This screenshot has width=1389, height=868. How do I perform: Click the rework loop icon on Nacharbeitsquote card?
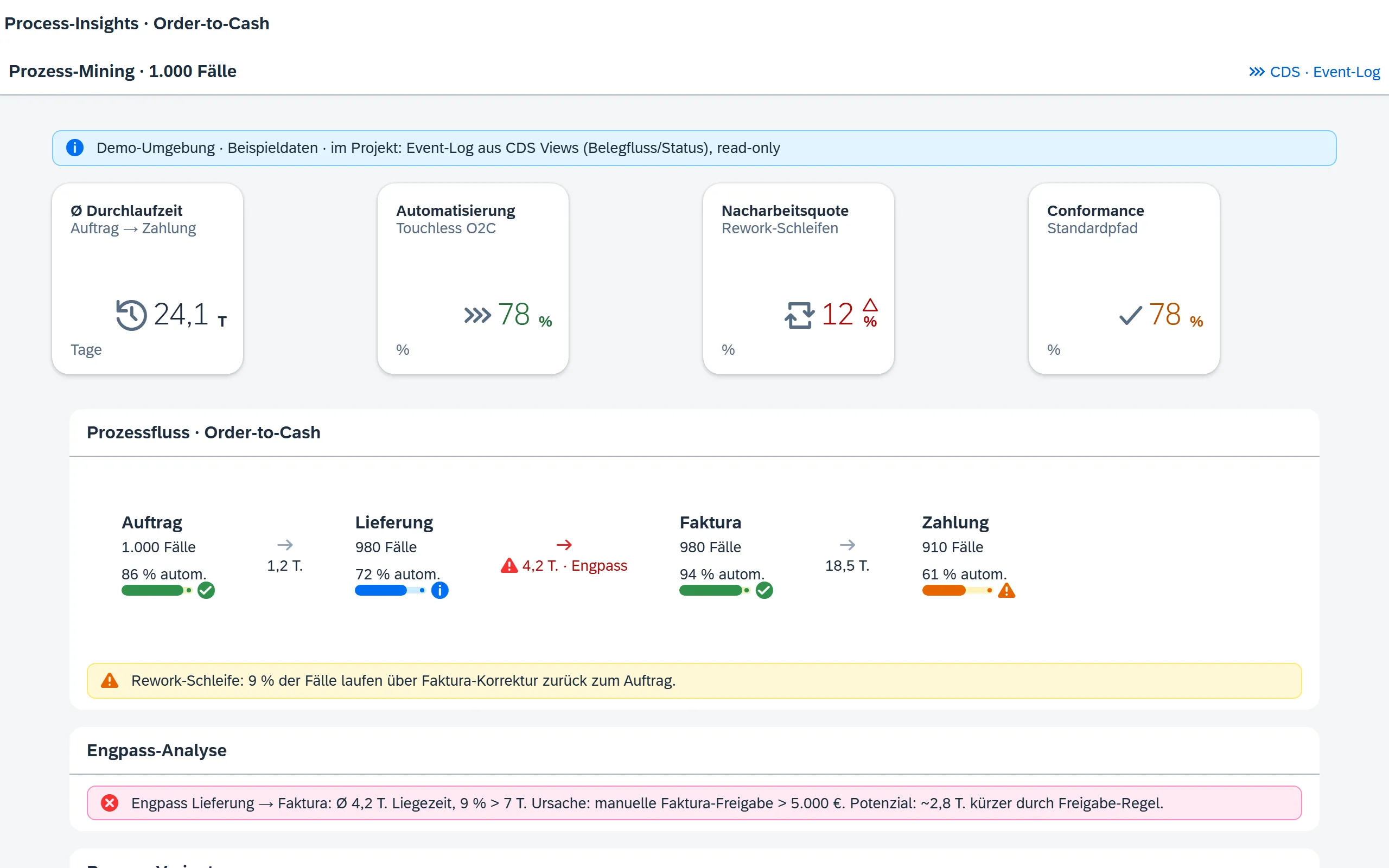click(x=800, y=315)
